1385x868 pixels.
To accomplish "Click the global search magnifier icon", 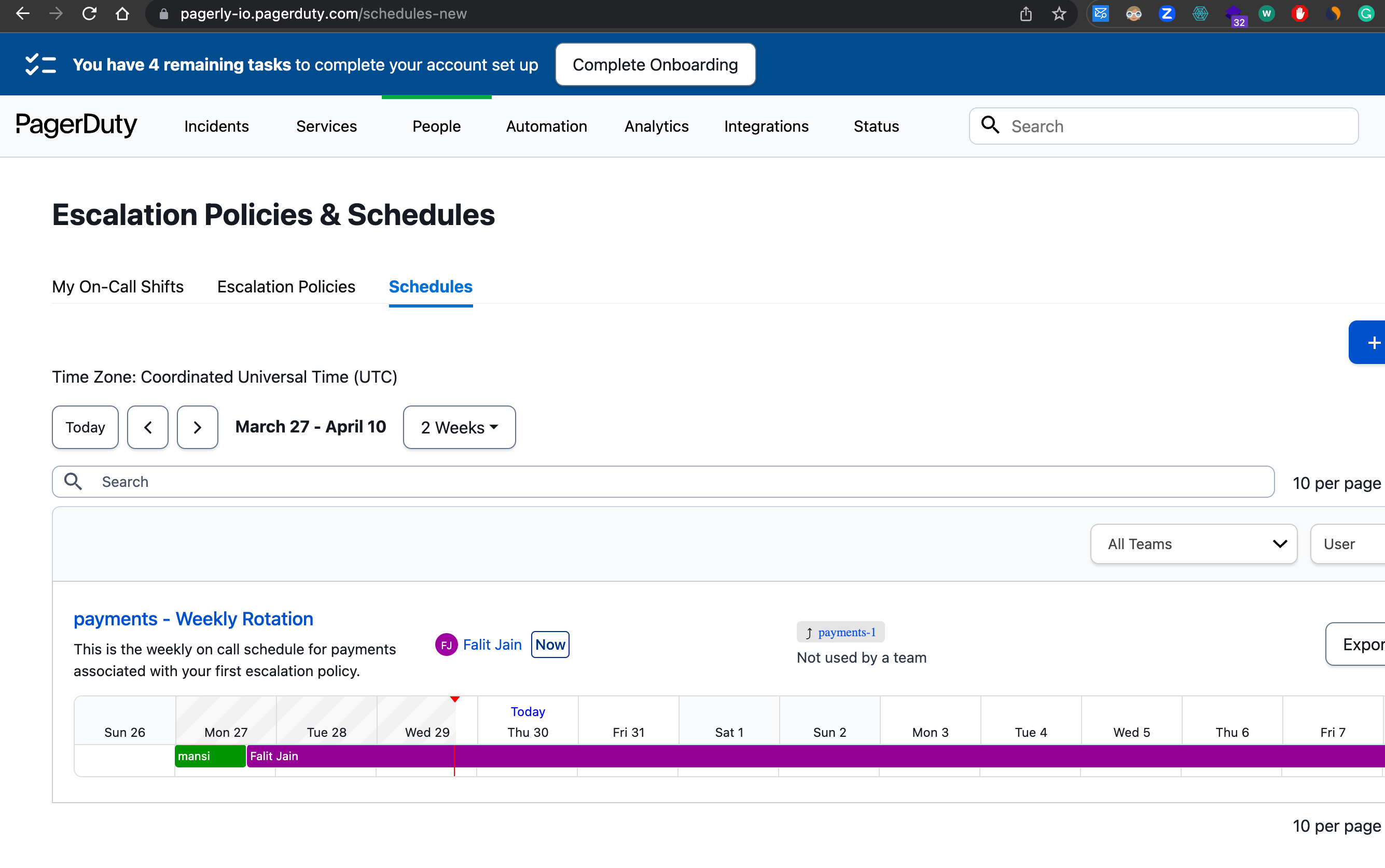I will pos(990,124).
